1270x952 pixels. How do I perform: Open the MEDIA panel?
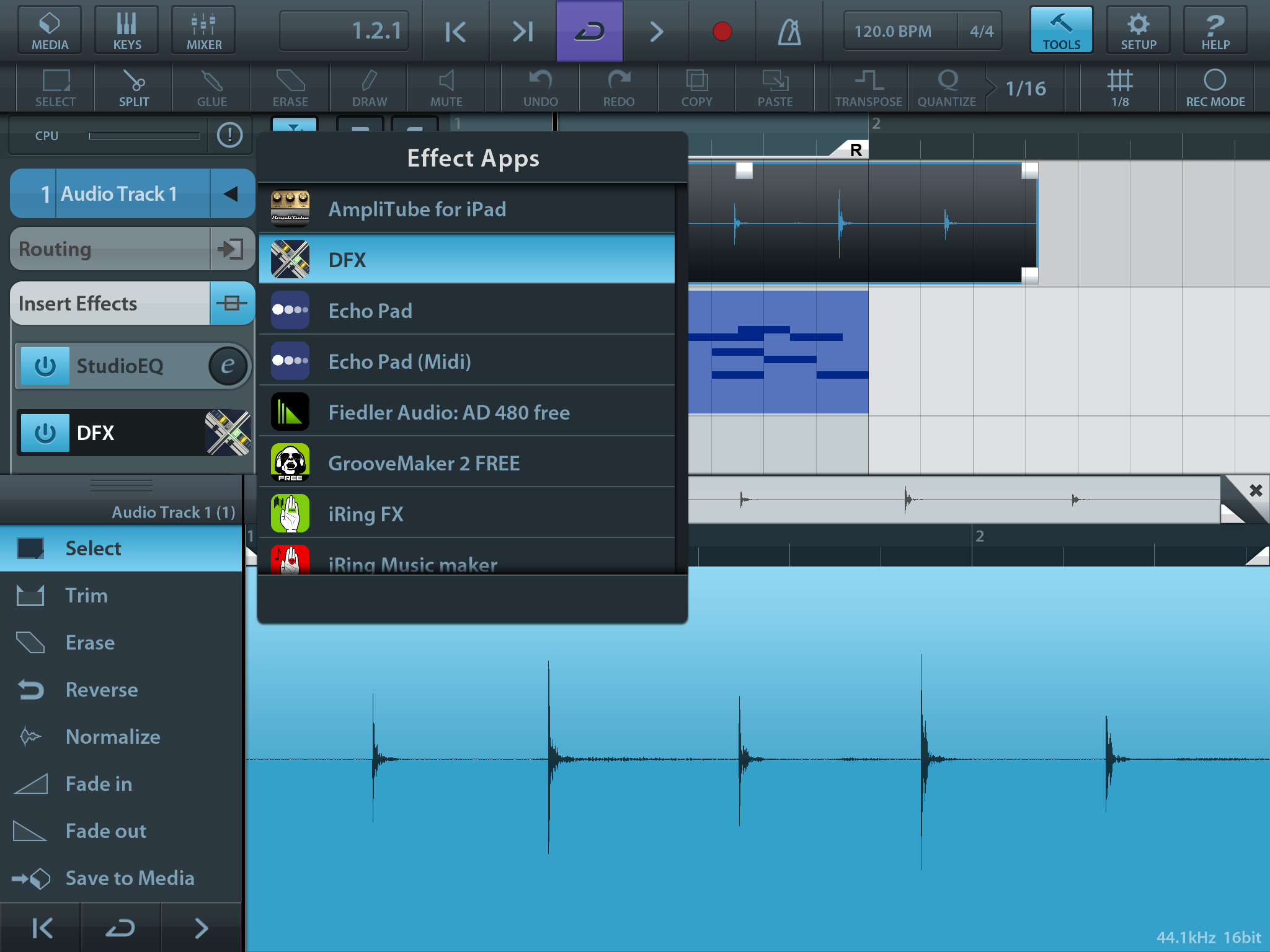[x=50, y=30]
